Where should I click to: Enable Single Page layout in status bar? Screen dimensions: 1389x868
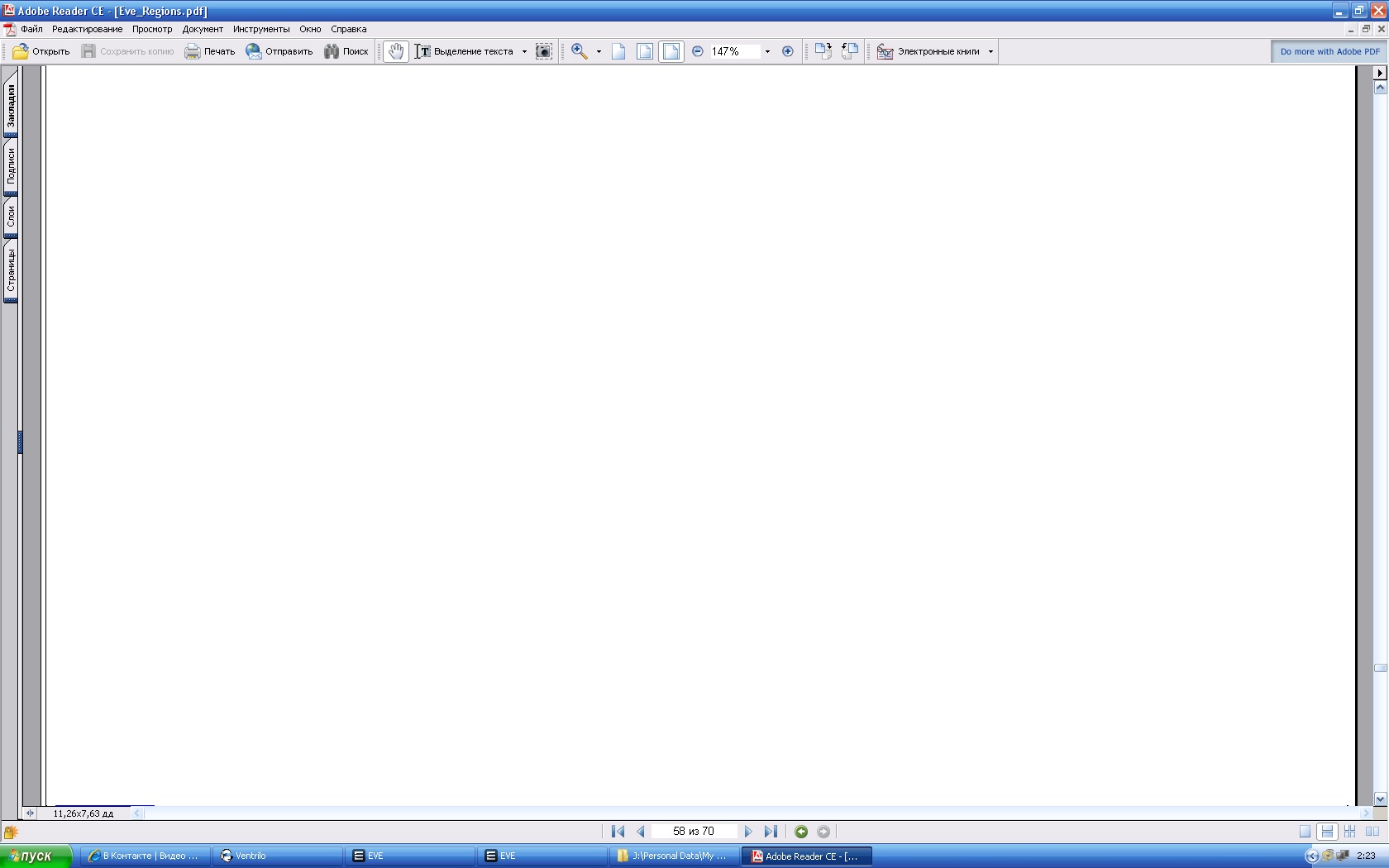[1305, 832]
